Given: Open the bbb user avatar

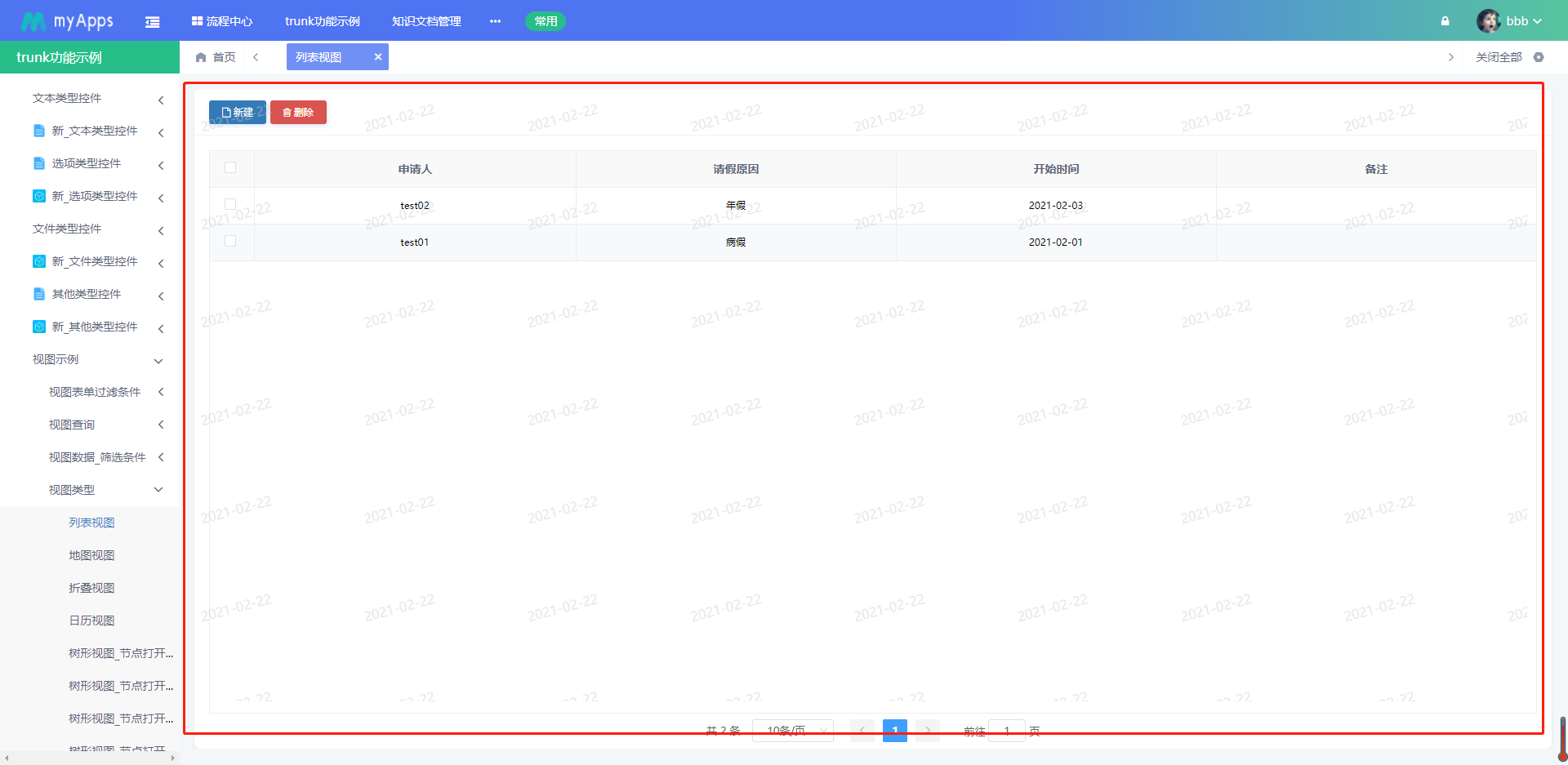Looking at the screenshot, I should point(1488,21).
